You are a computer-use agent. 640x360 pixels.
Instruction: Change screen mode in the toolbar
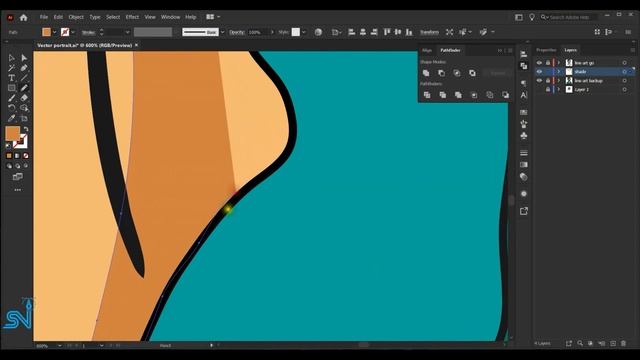pyautogui.click(x=18, y=177)
